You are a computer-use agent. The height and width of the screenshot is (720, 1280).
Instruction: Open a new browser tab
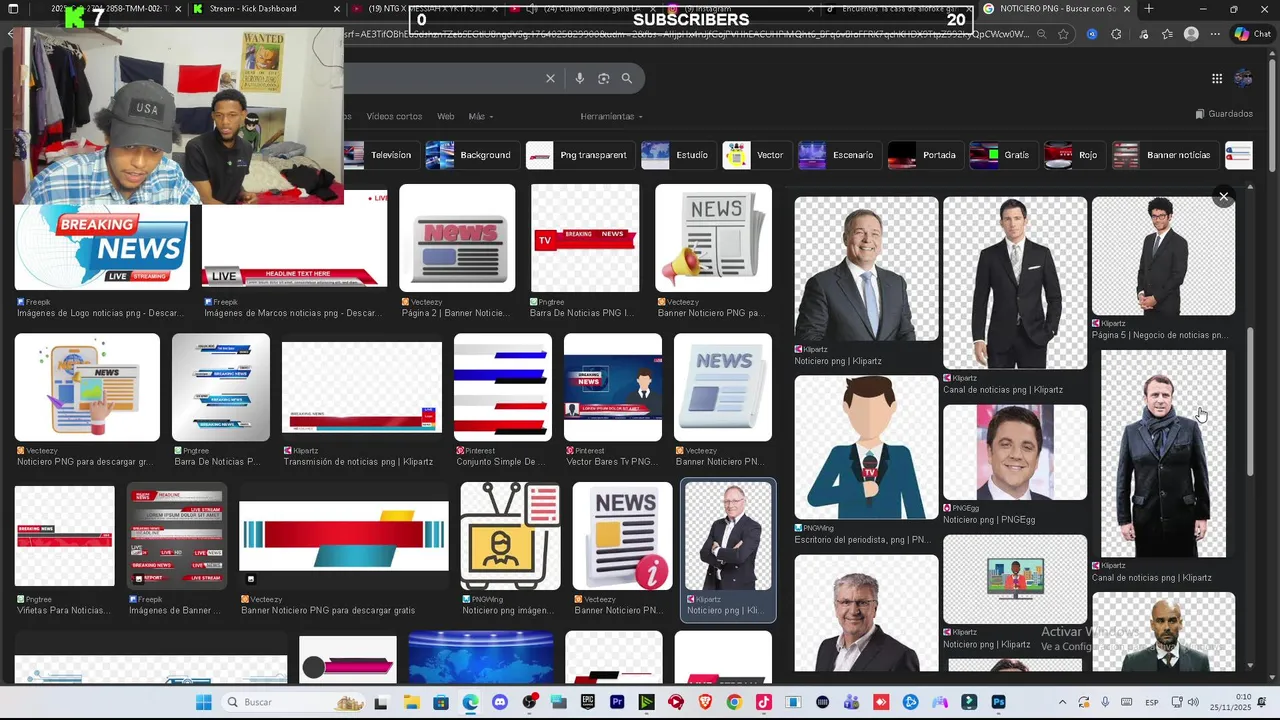click(x=1148, y=9)
